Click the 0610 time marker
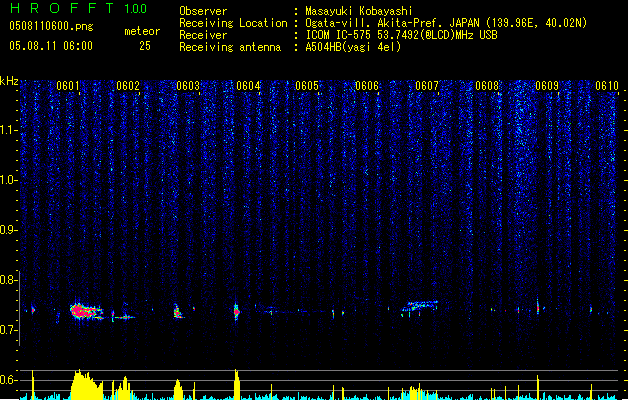This screenshot has width=629, height=400. click(x=607, y=86)
